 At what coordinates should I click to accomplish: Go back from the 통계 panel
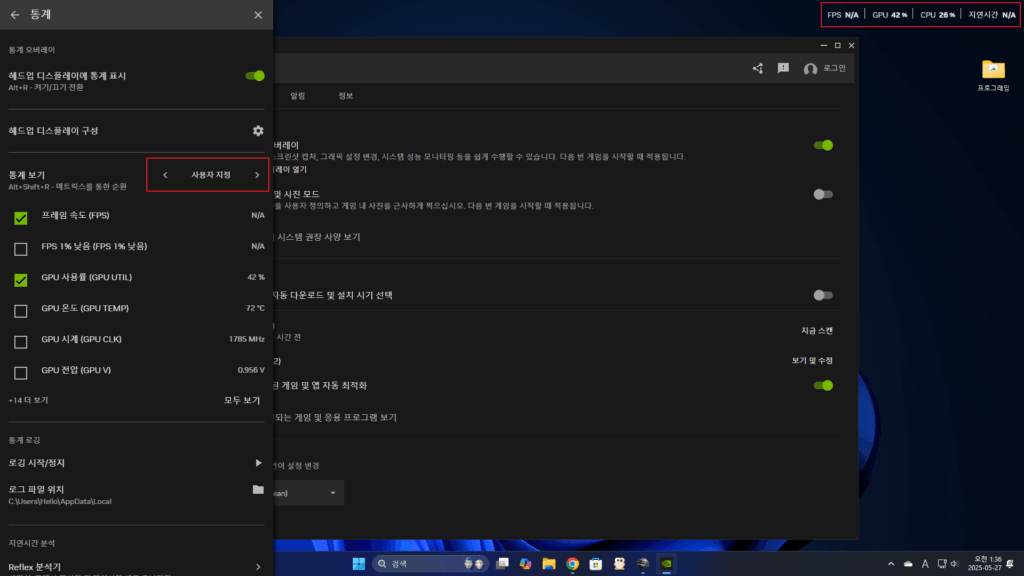(15, 14)
